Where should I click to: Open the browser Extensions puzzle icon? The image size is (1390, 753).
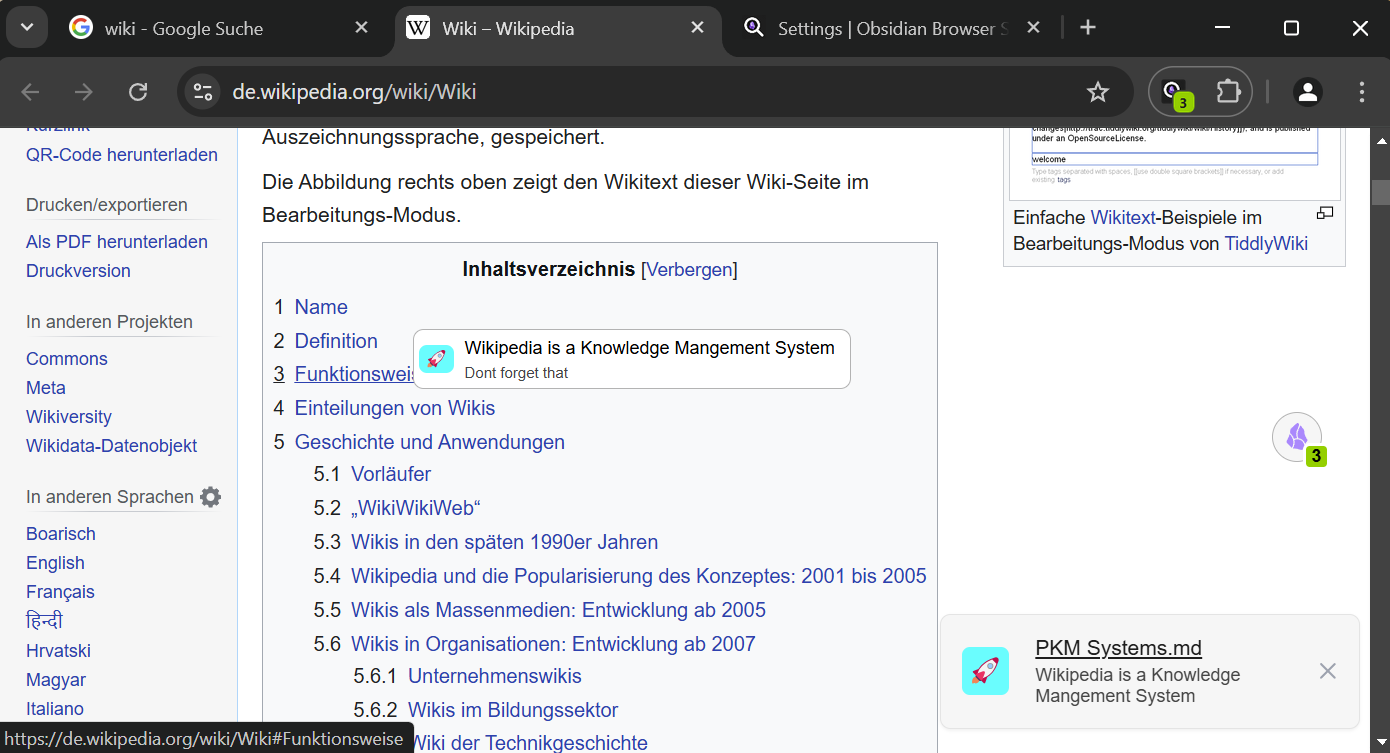coord(1227,92)
